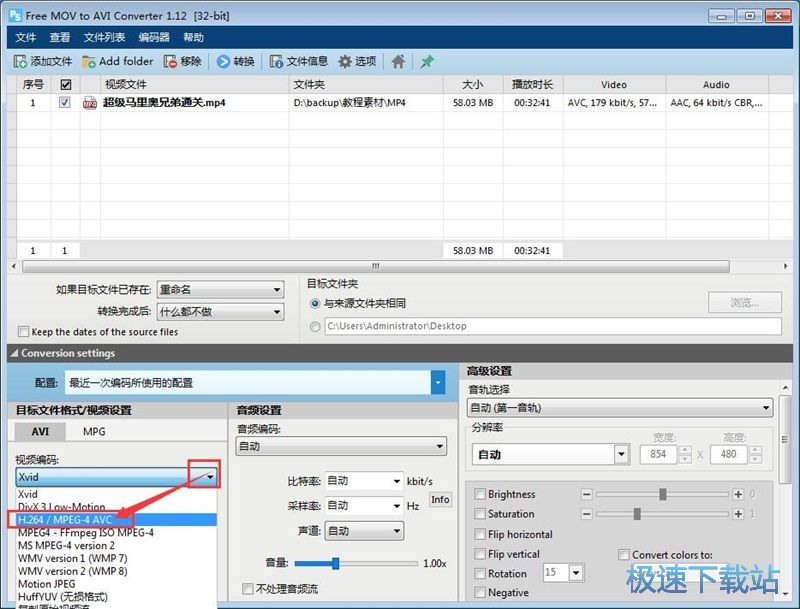The image size is (800, 609).
Task: Uncheck the checkbox for file row 1
Action: 65,102
